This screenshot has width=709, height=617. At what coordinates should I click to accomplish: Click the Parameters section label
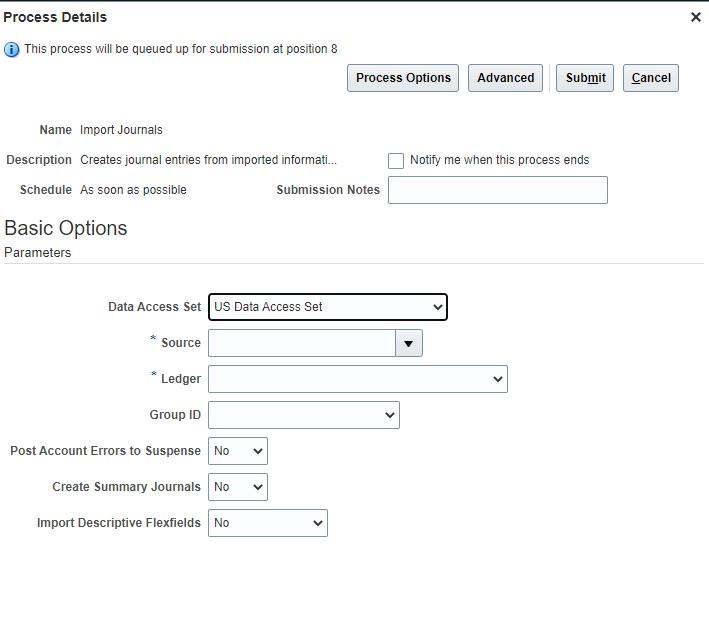click(38, 253)
